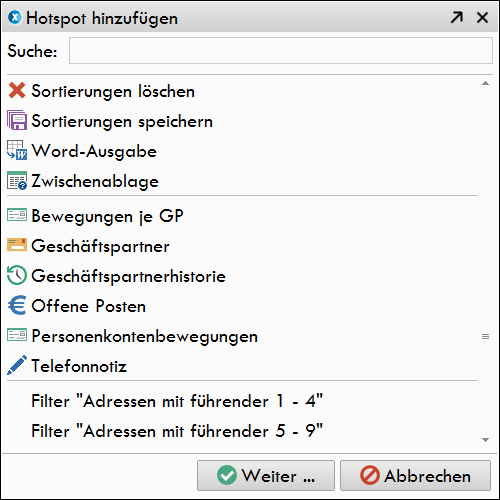Click into the Suche search field
Image resolution: width=500 pixels, height=500 pixels.
[x=281, y=51]
